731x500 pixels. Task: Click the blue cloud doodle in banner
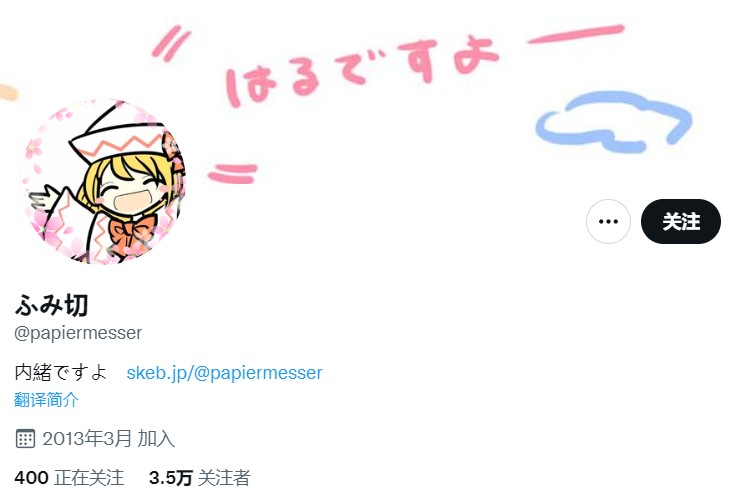pyautogui.click(x=613, y=121)
